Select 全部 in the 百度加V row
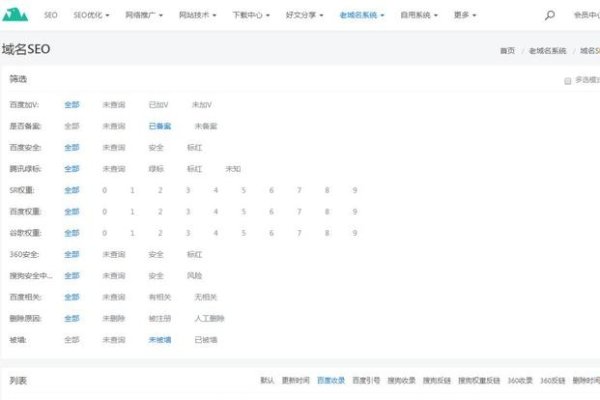The width and height of the screenshot is (600, 400). [72, 104]
